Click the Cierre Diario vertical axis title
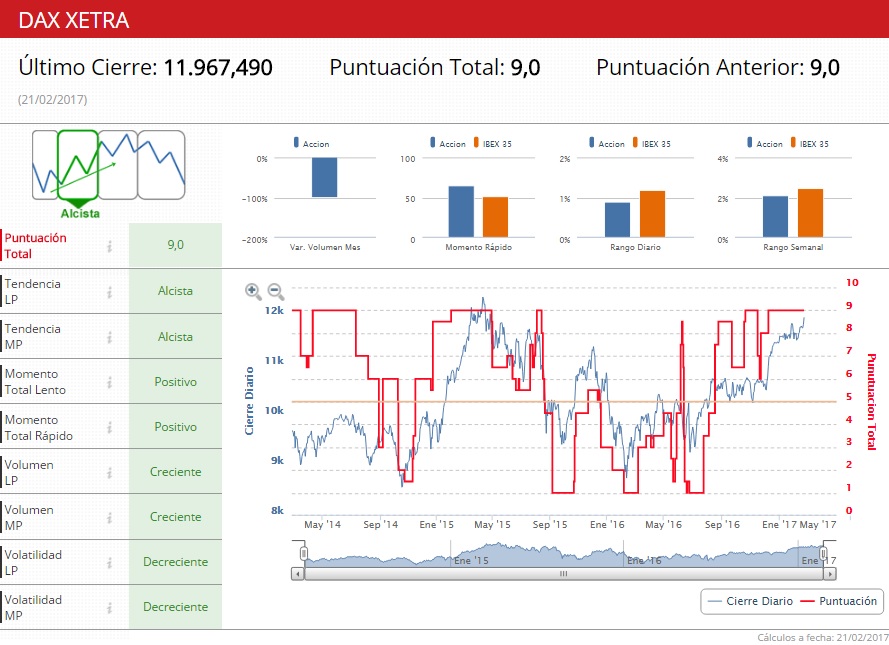 pos(249,401)
